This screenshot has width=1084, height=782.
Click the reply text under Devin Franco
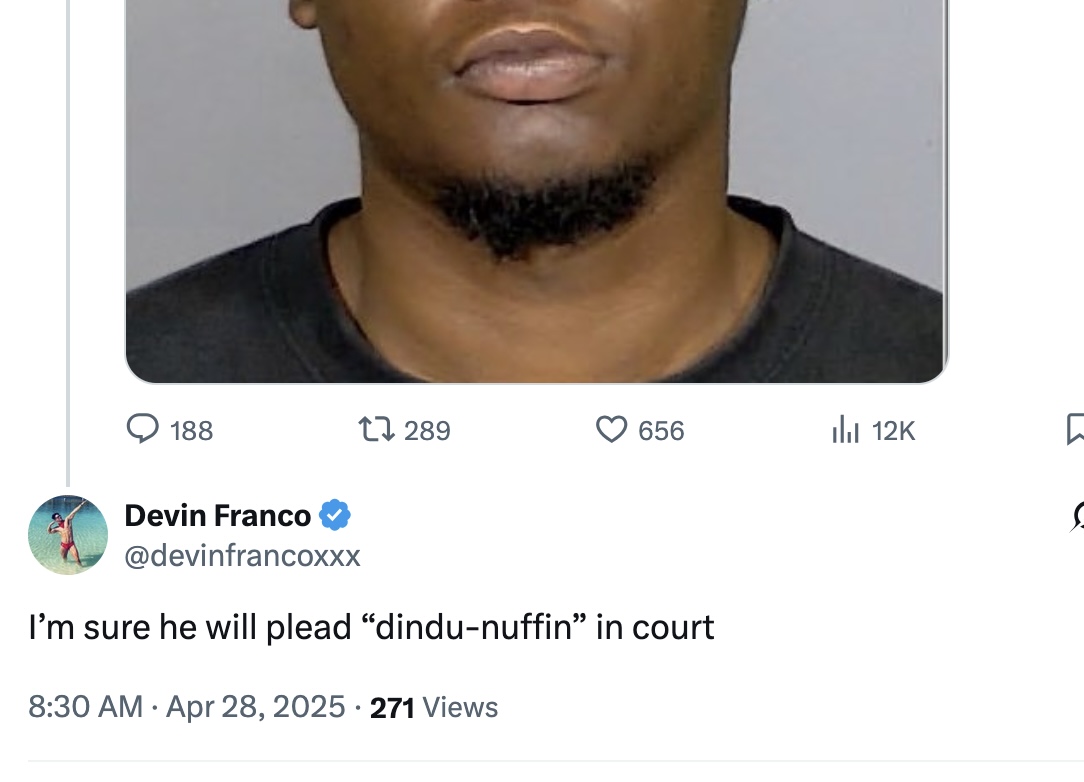pos(371,627)
